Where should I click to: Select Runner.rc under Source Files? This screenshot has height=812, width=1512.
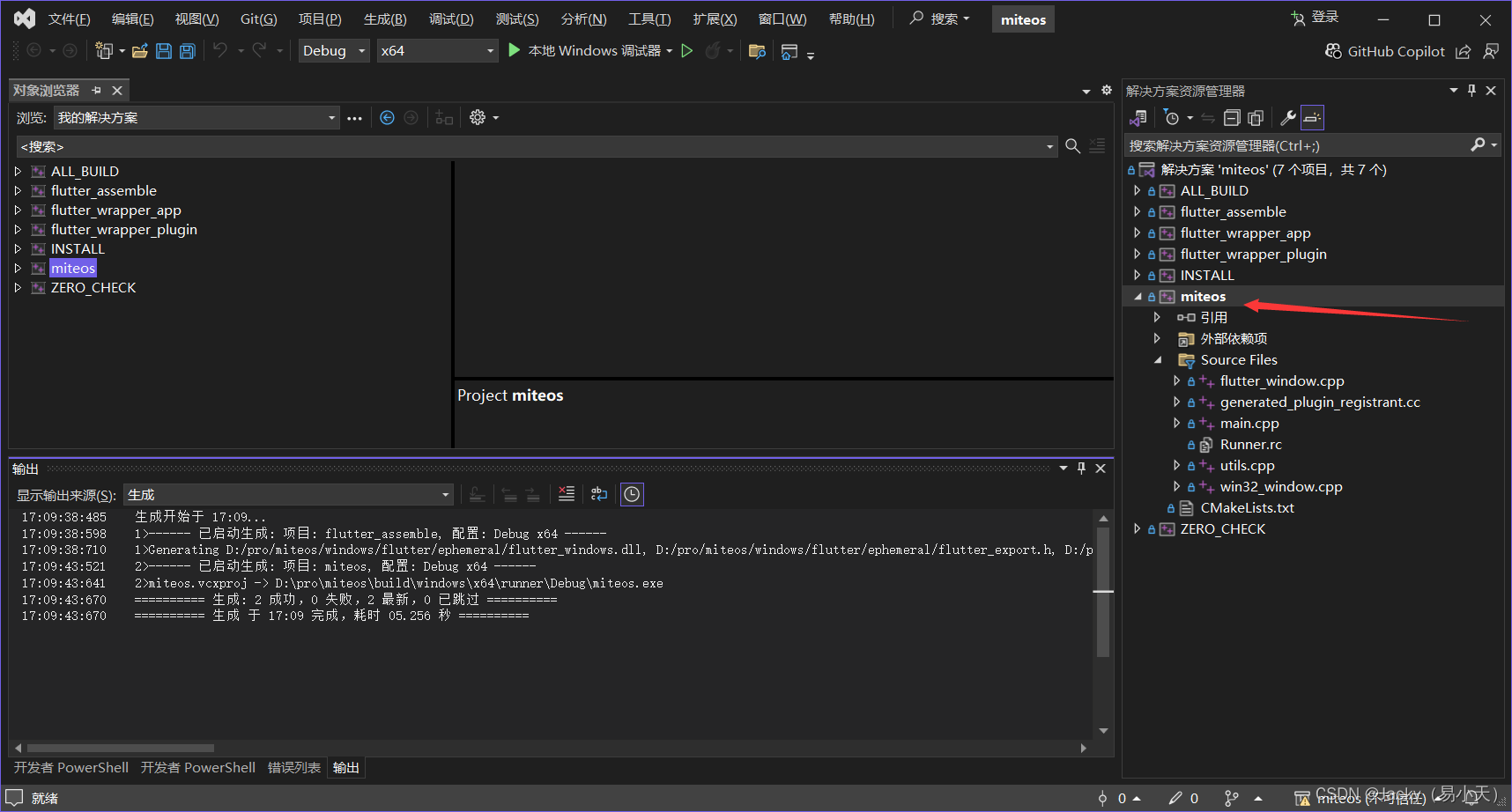(x=1250, y=445)
